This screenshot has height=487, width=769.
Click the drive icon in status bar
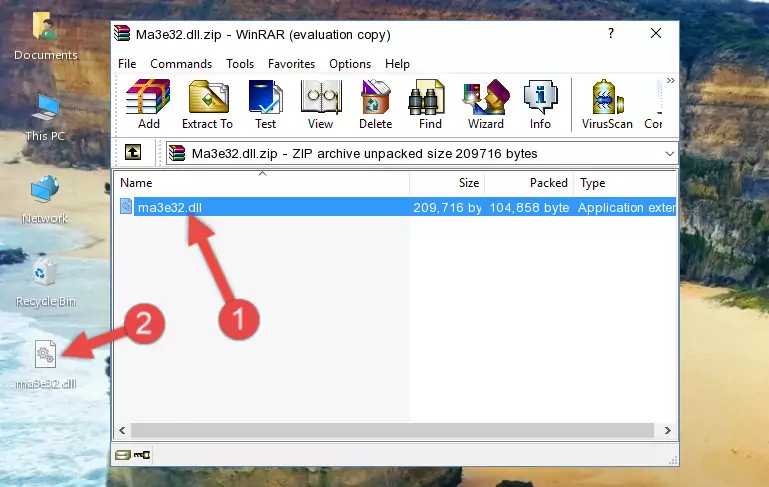[x=123, y=455]
